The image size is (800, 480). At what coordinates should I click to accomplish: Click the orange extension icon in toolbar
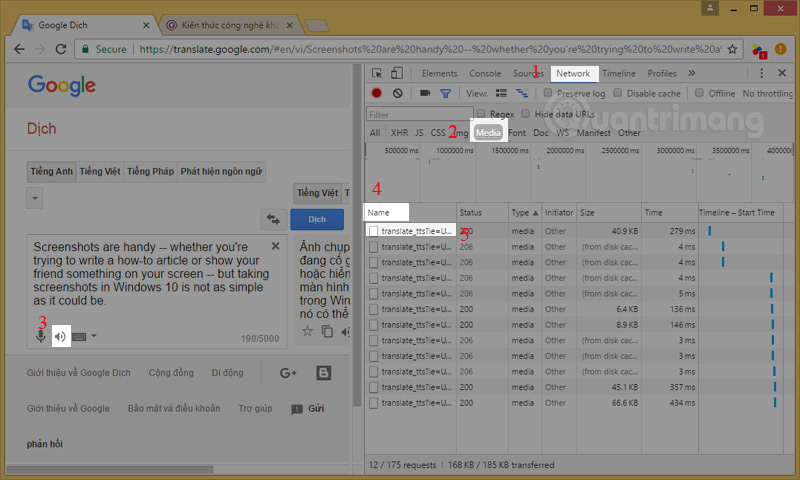pos(781,49)
